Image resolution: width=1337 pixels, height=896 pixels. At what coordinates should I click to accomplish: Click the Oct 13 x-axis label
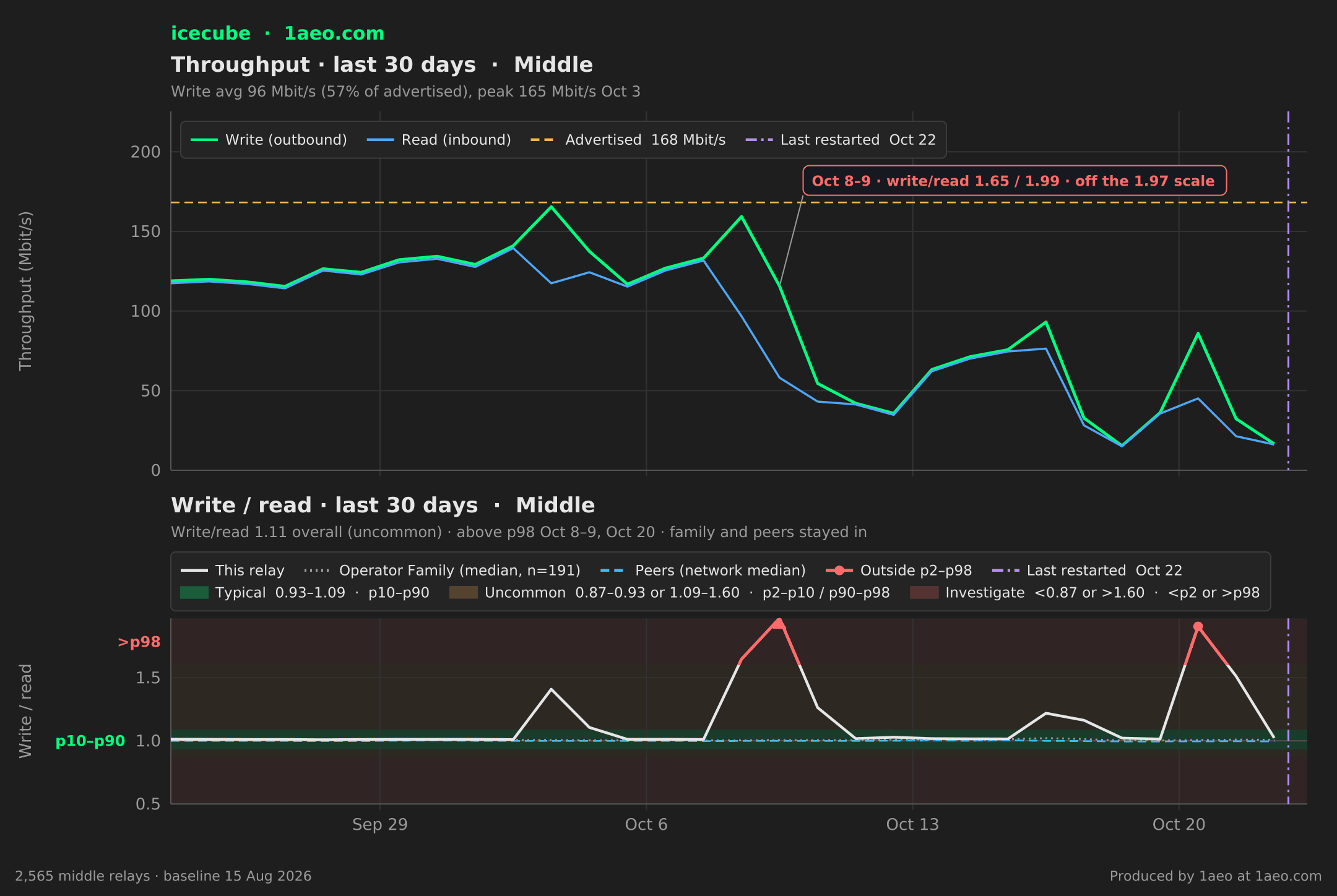click(x=912, y=824)
